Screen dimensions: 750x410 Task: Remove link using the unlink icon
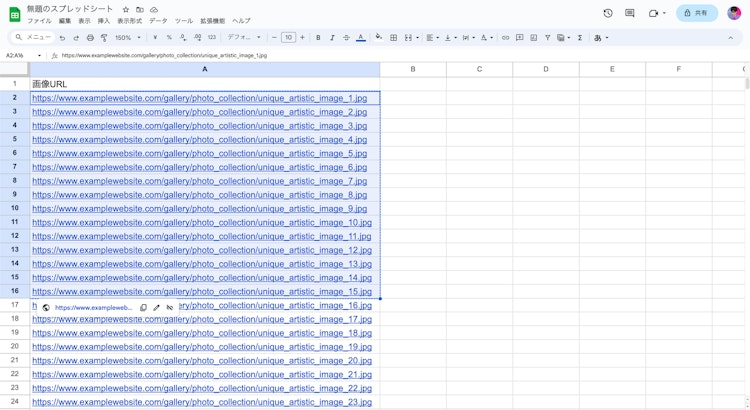coord(170,308)
